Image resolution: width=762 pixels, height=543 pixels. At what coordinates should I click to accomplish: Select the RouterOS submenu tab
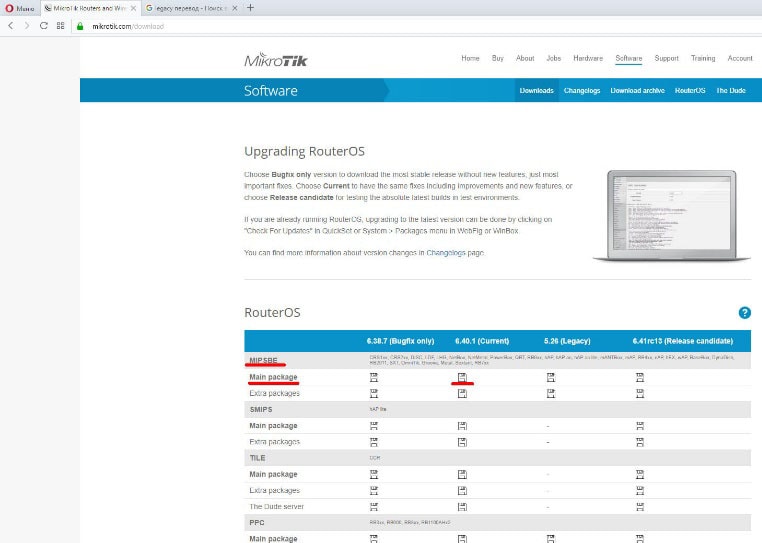click(690, 90)
